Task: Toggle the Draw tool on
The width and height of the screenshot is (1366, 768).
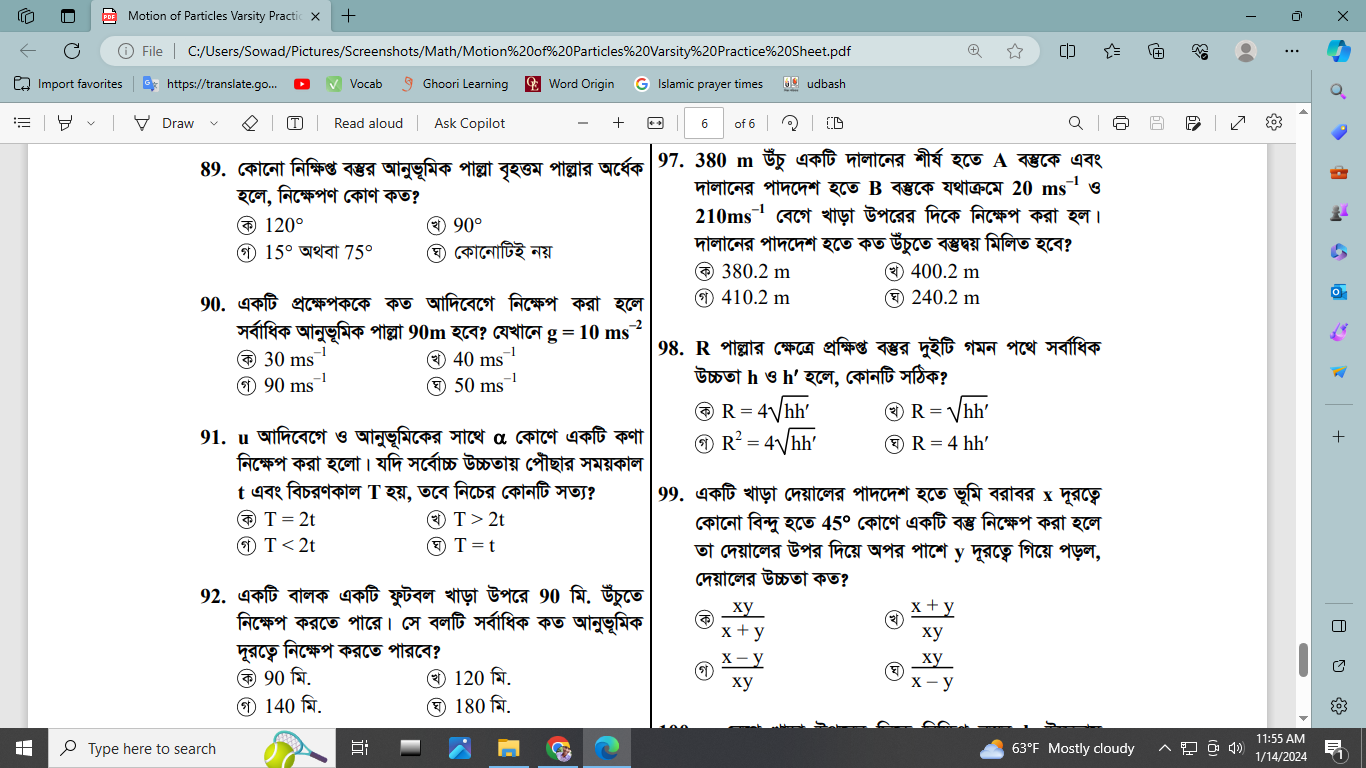Action: pos(168,123)
